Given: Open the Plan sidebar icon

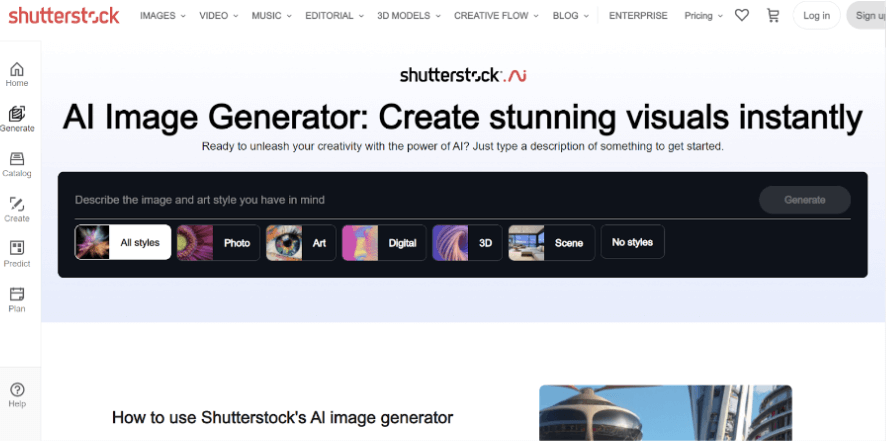Looking at the screenshot, I should point(17,295).
